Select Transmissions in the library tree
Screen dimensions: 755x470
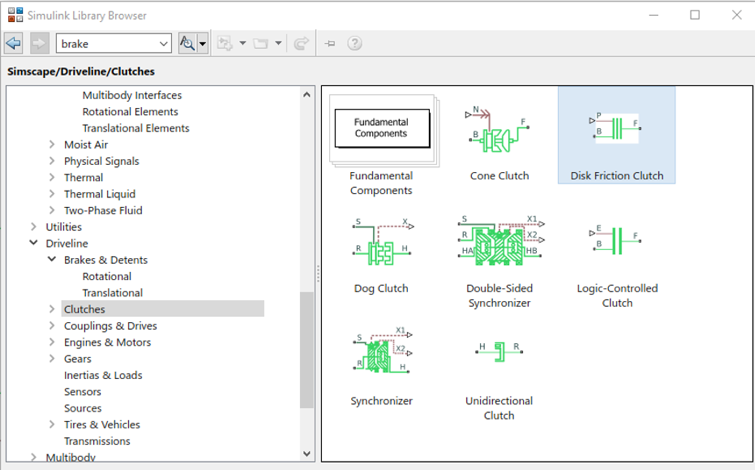click(x=97, y=441)
